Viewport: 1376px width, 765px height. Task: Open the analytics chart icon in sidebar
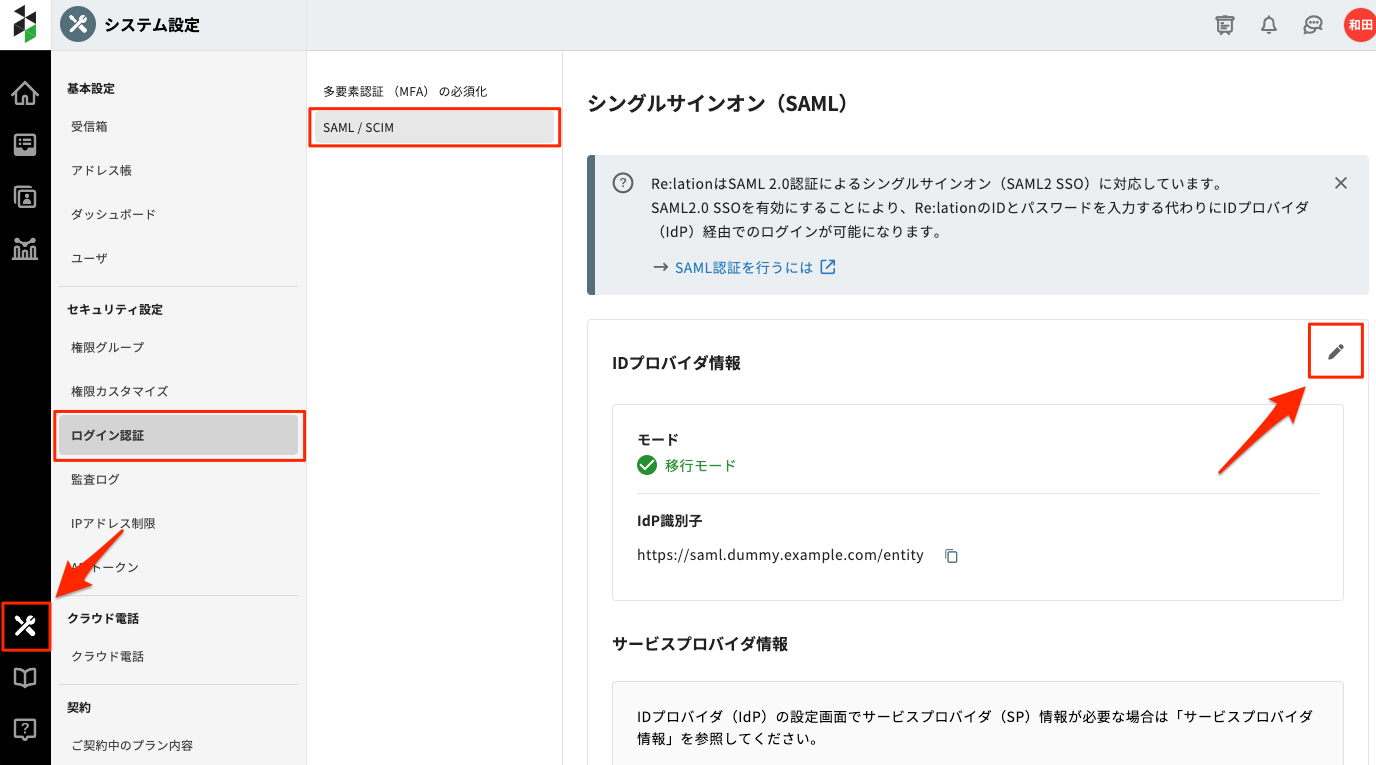click(x=25, y=248)
